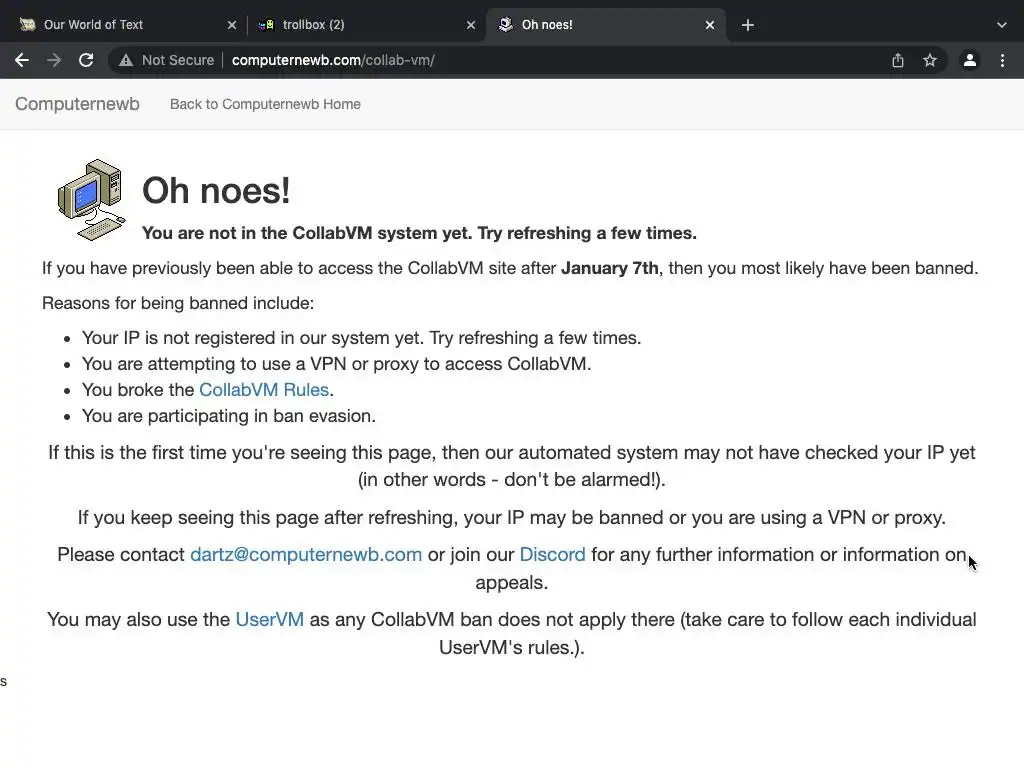
Task: Click the forward navigation arrow
Action: pyautogui.click(x=54, y=60)
